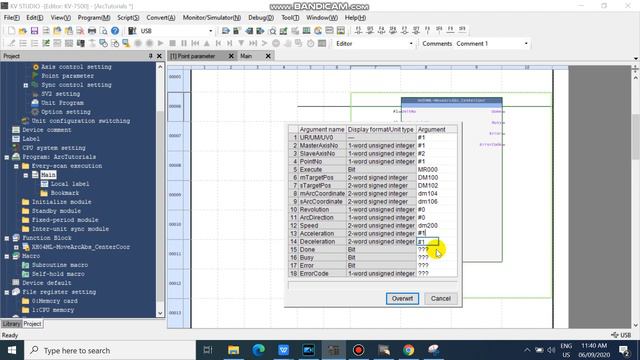The height and width of the screenshot is (360, 640).
Task: Close the Point parameter tab
Action: point(231,56)
